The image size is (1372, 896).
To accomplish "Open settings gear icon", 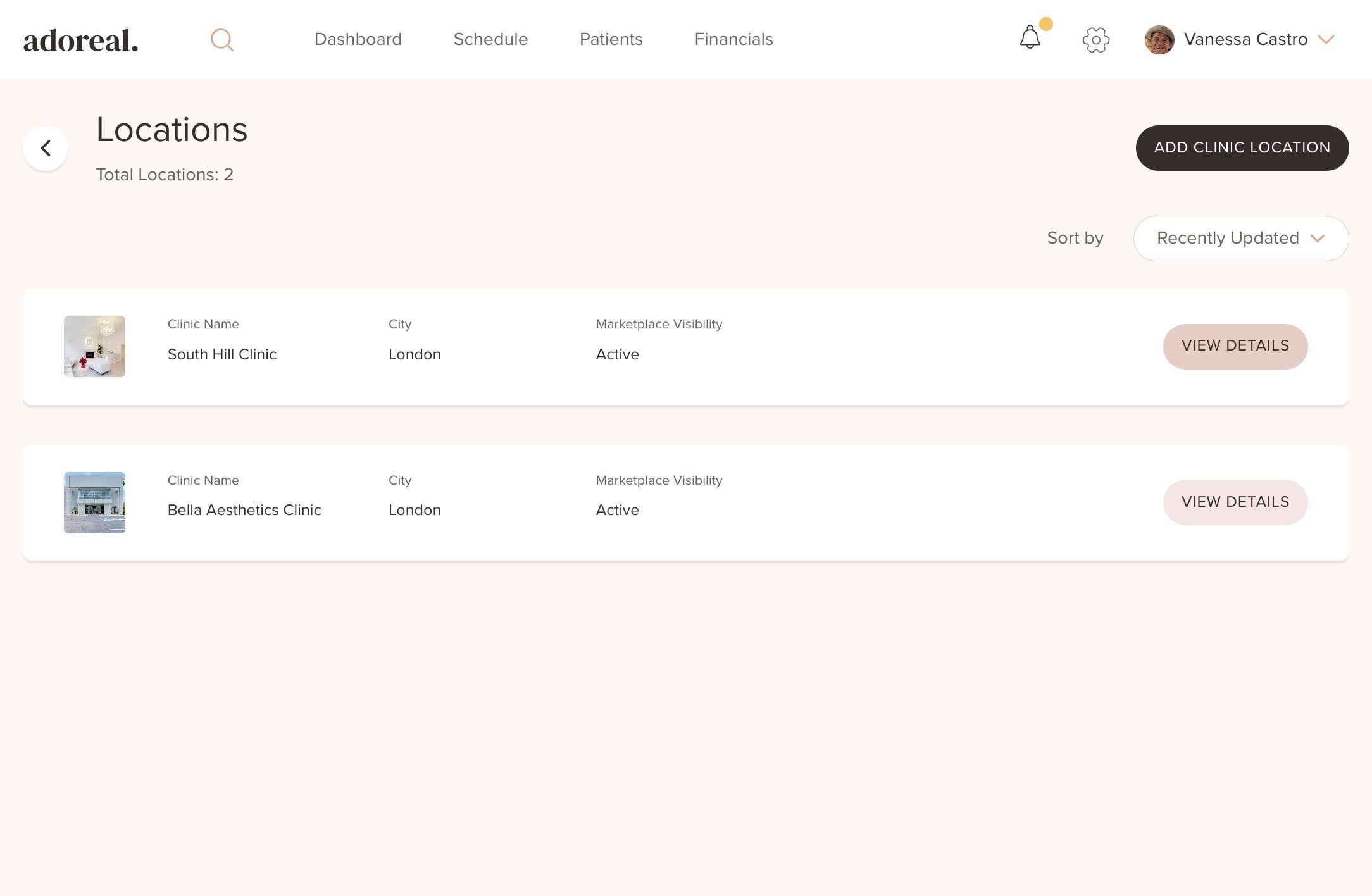I will [1095, 40].
